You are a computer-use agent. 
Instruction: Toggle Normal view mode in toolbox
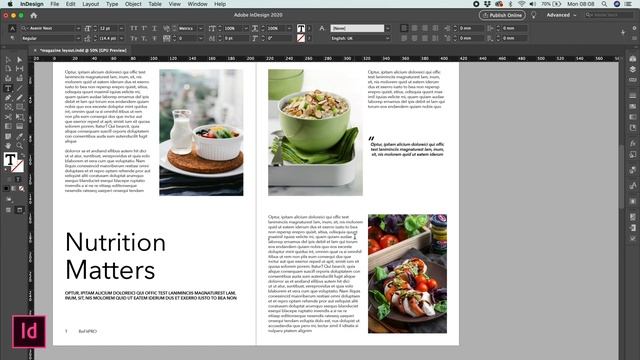[x=8, y=210]
